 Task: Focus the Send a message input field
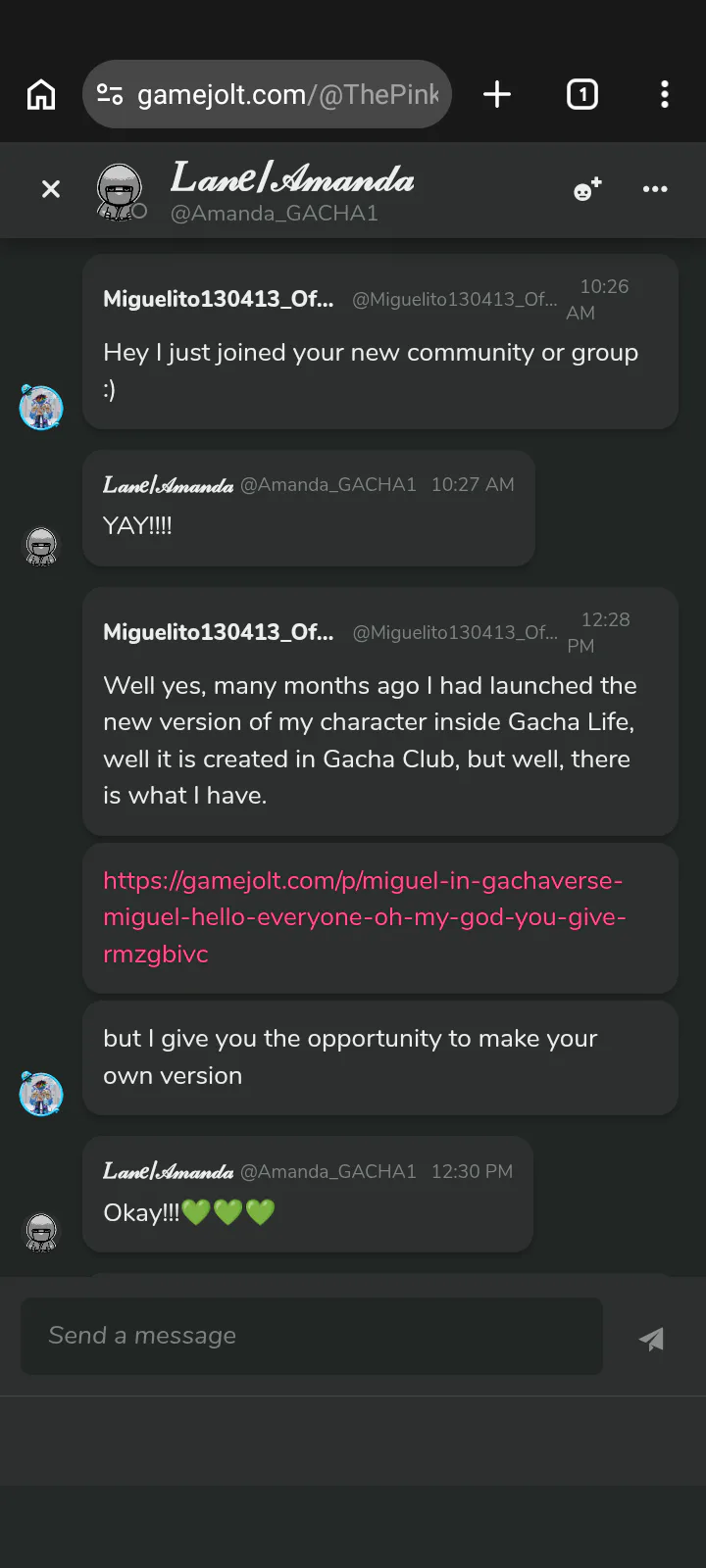tap(312, 1336)
